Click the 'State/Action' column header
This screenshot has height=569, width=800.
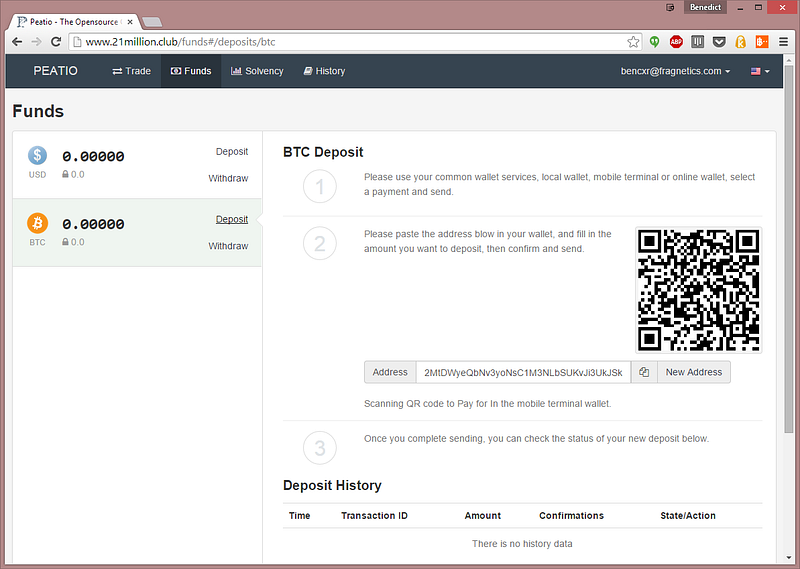click(x=687, y=515)
